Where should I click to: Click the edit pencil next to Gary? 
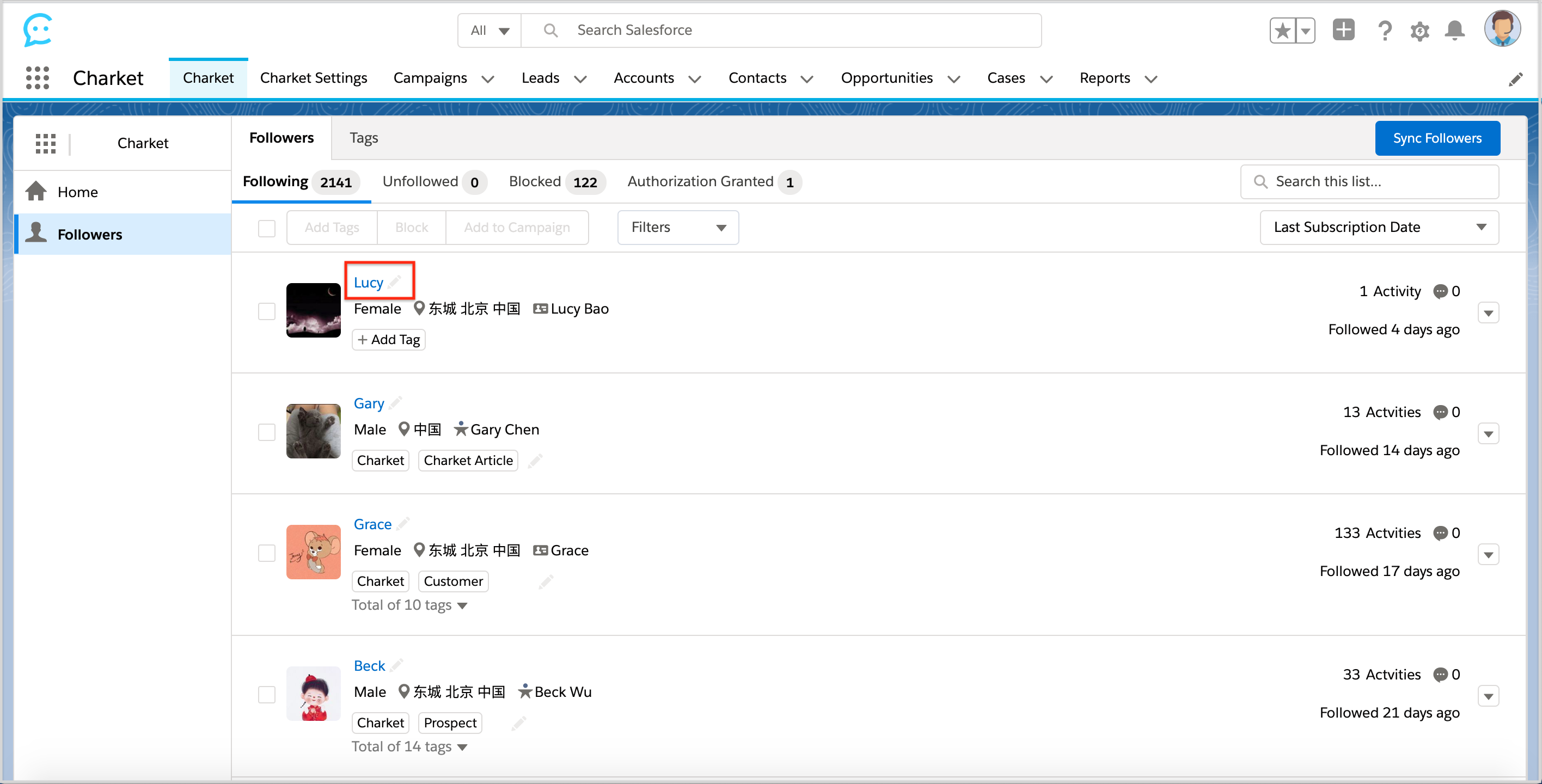point(395,402)
